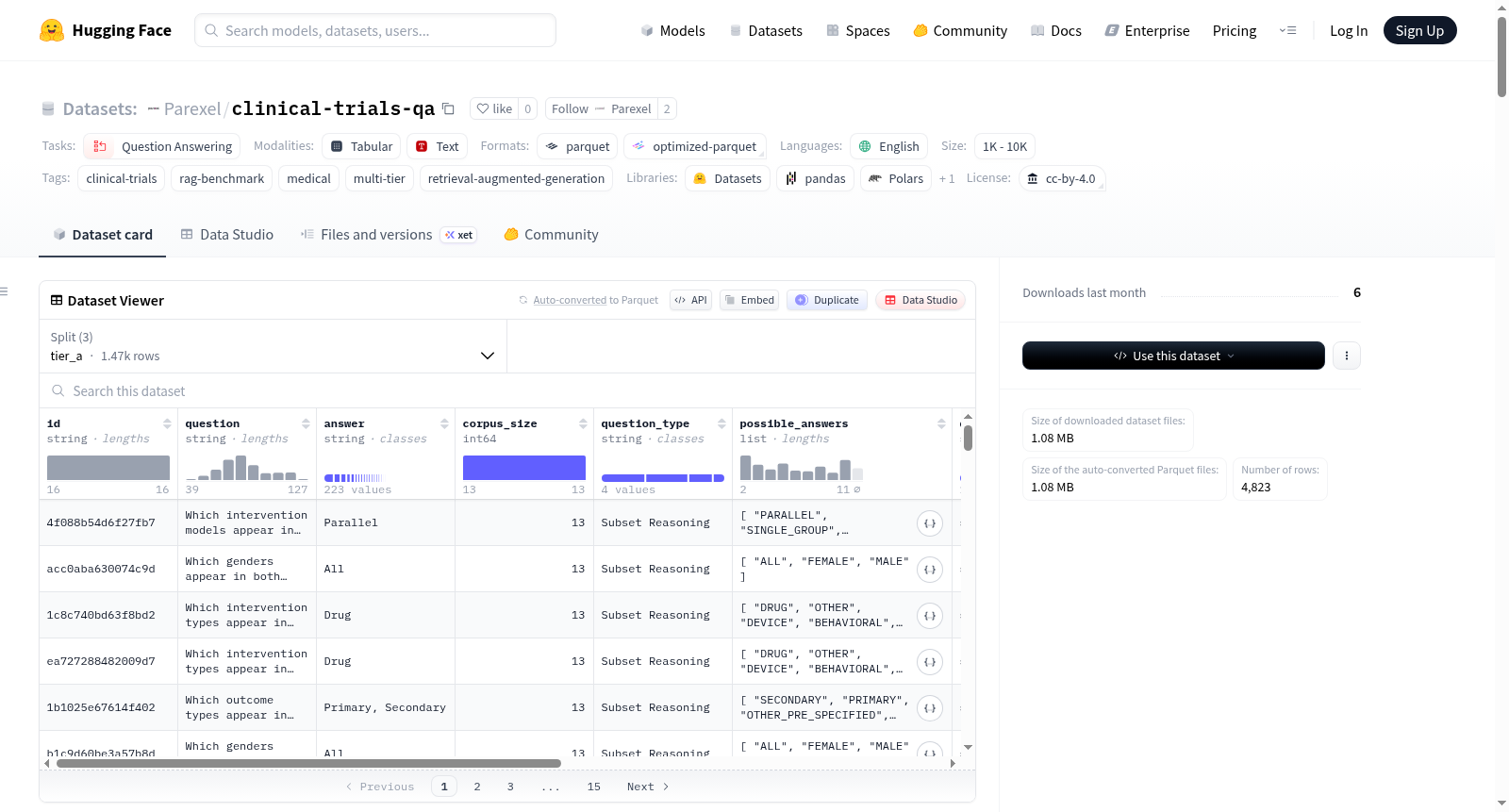Click the cc-by-4.0 license tag

pos(1061,178)
